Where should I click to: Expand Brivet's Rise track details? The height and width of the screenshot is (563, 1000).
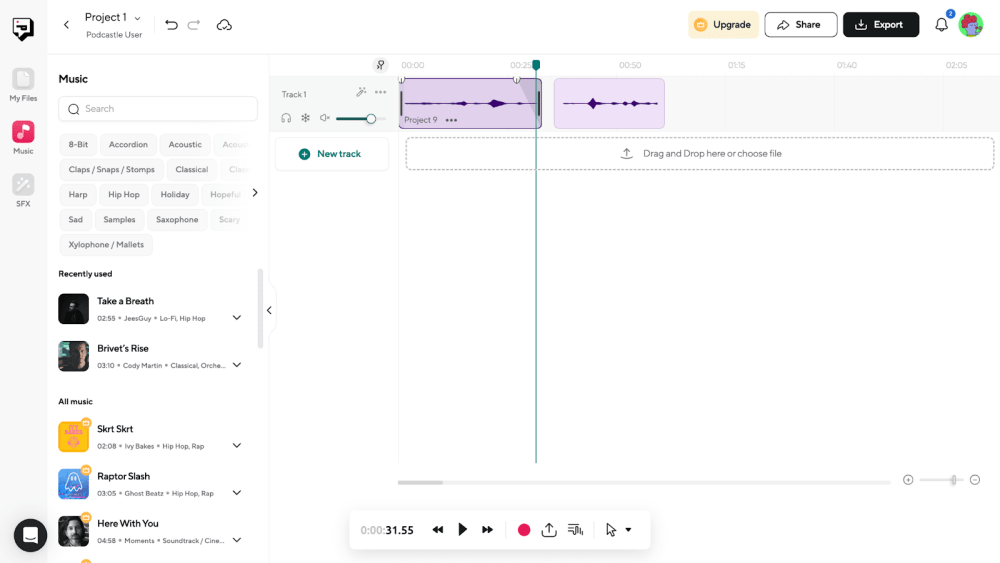[237, 365]
